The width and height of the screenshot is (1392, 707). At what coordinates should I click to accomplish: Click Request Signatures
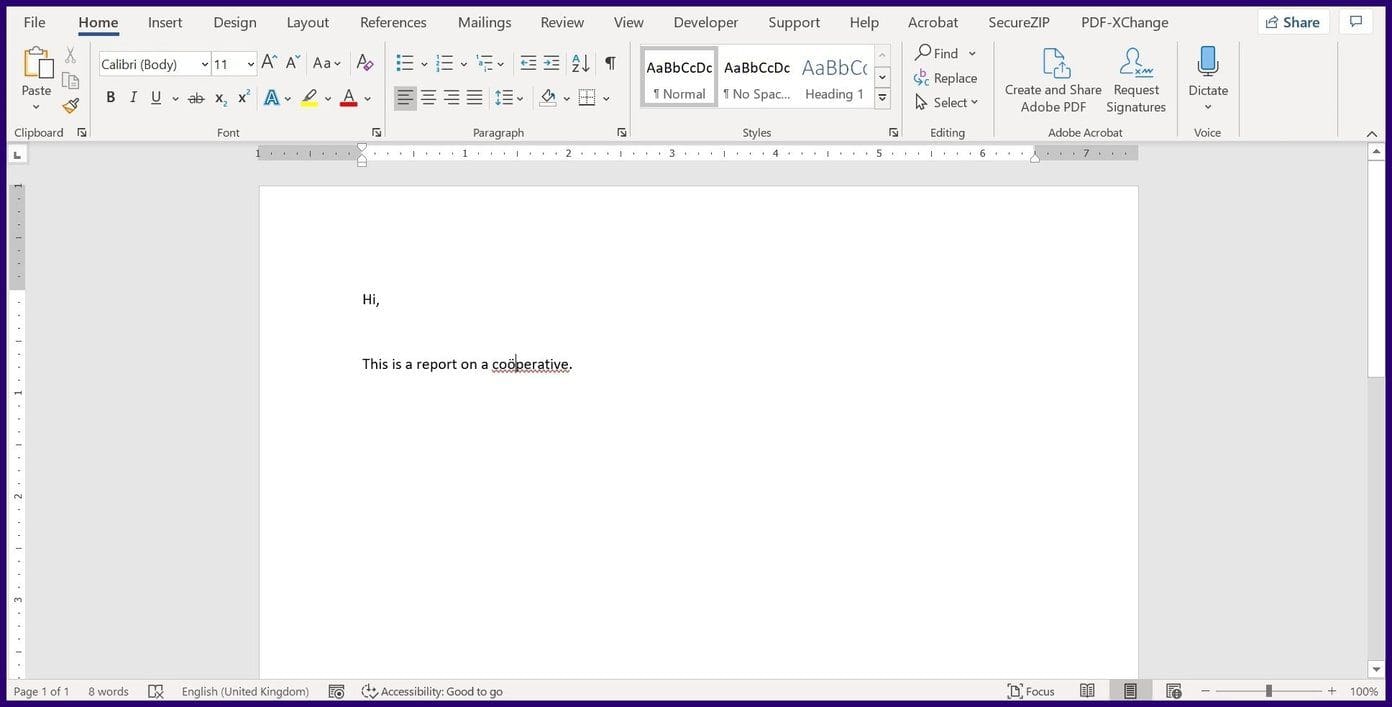[1136, 80]
